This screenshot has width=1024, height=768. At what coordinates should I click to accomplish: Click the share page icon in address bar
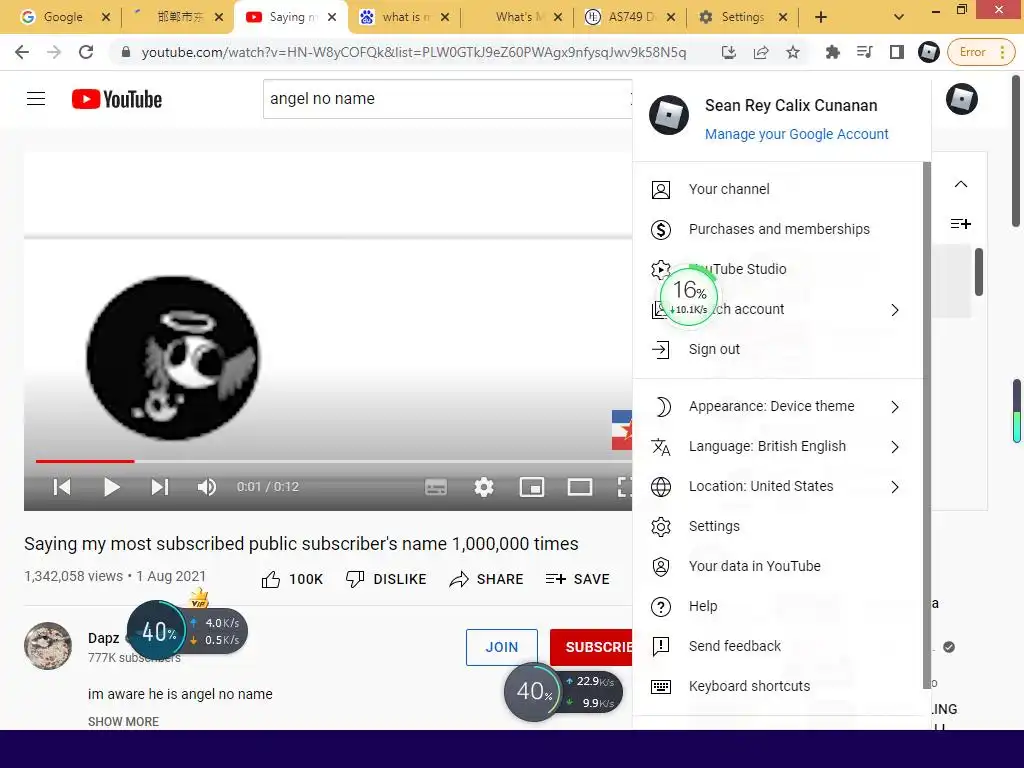click(x=761, y=52)
